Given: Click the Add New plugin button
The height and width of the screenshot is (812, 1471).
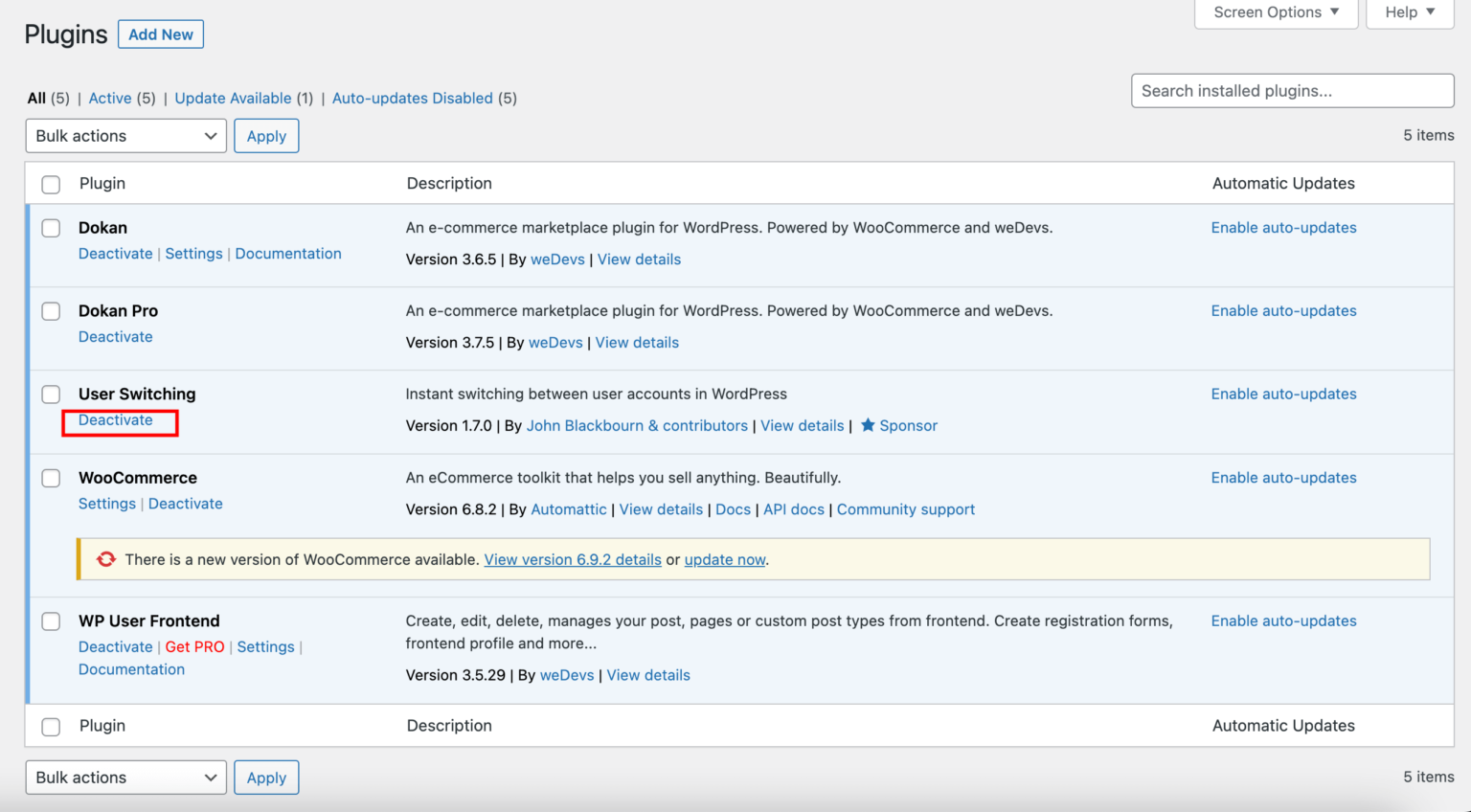Looking at the screenshot, I should pyautogui.click(x=160, y=34).
